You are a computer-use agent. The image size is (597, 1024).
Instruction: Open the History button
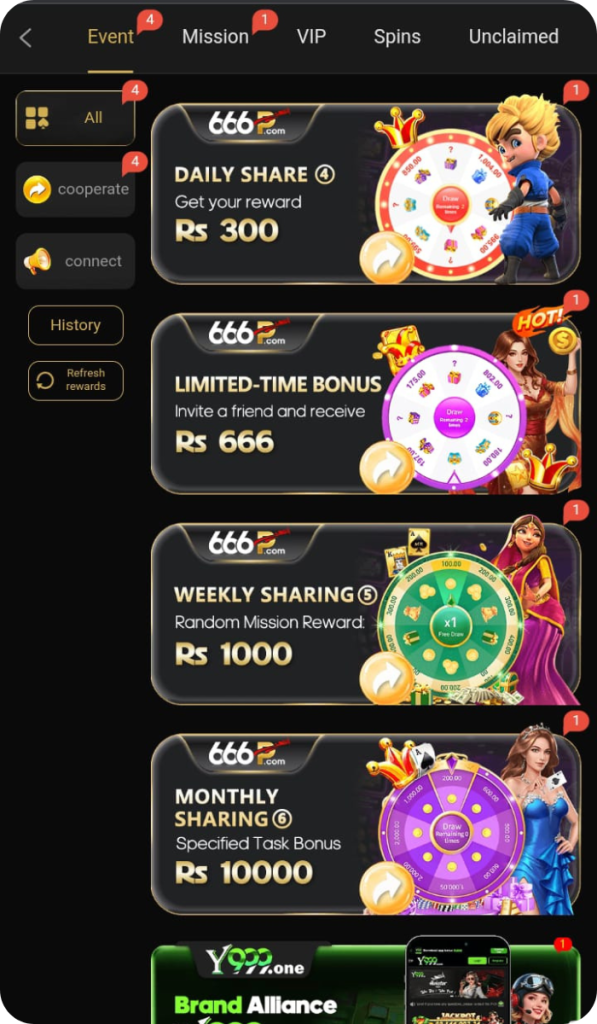[x=76, y=325]
